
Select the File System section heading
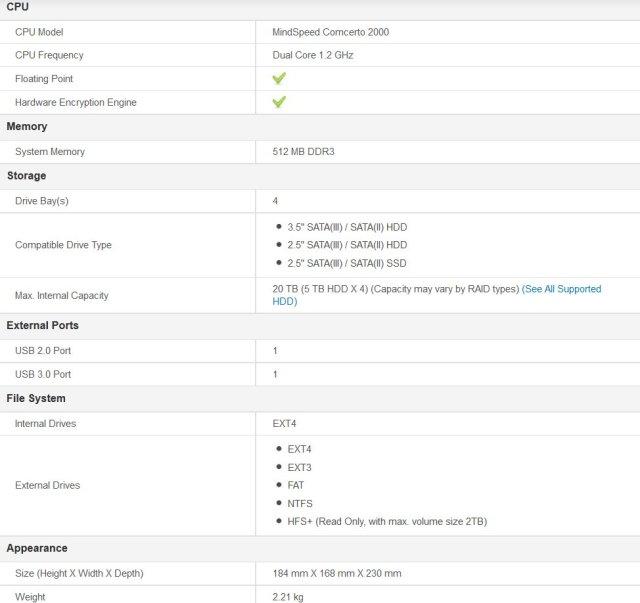(x=36, y=398)
